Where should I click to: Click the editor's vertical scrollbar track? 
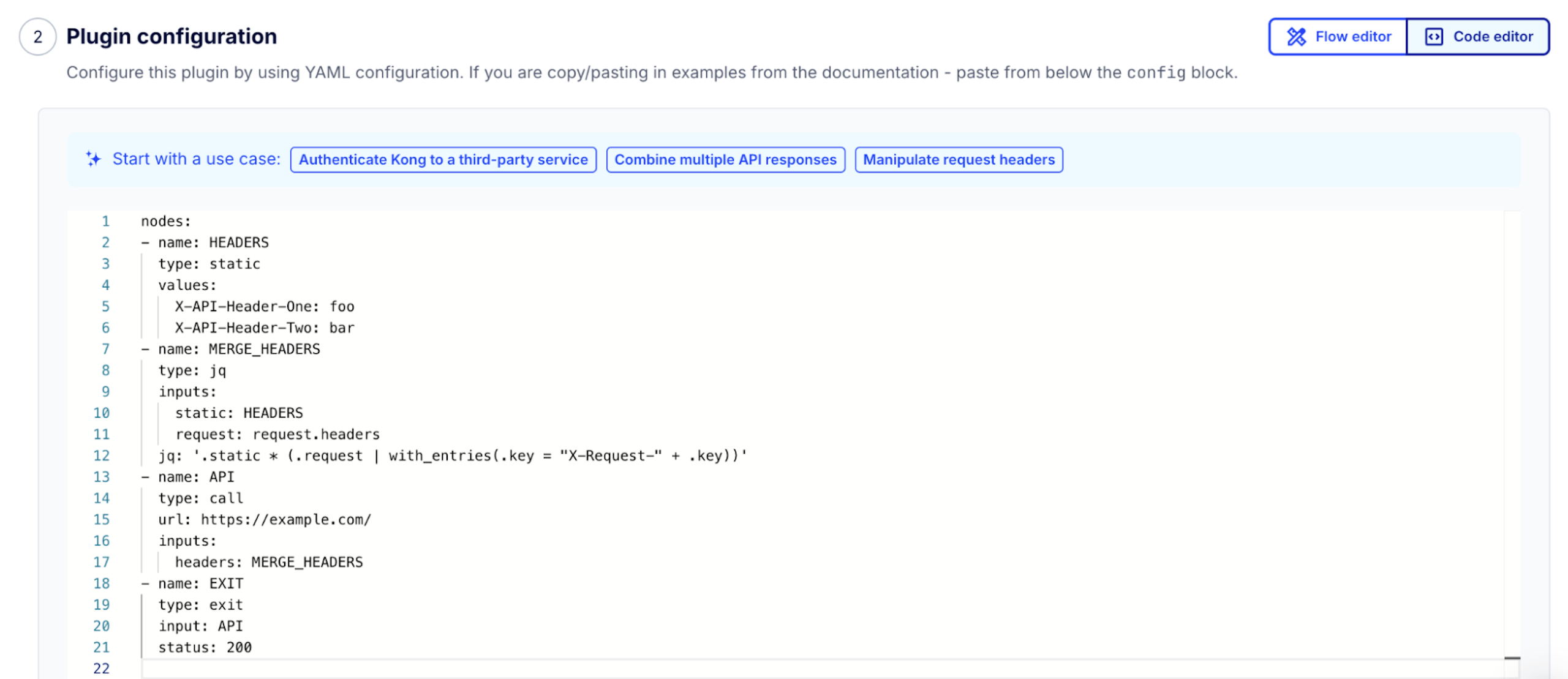point(1512,429)
